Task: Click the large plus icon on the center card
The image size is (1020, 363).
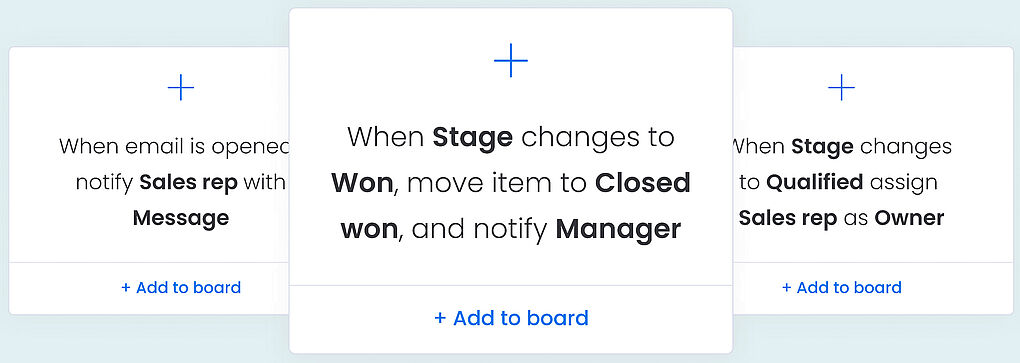Action: (511, 60)
